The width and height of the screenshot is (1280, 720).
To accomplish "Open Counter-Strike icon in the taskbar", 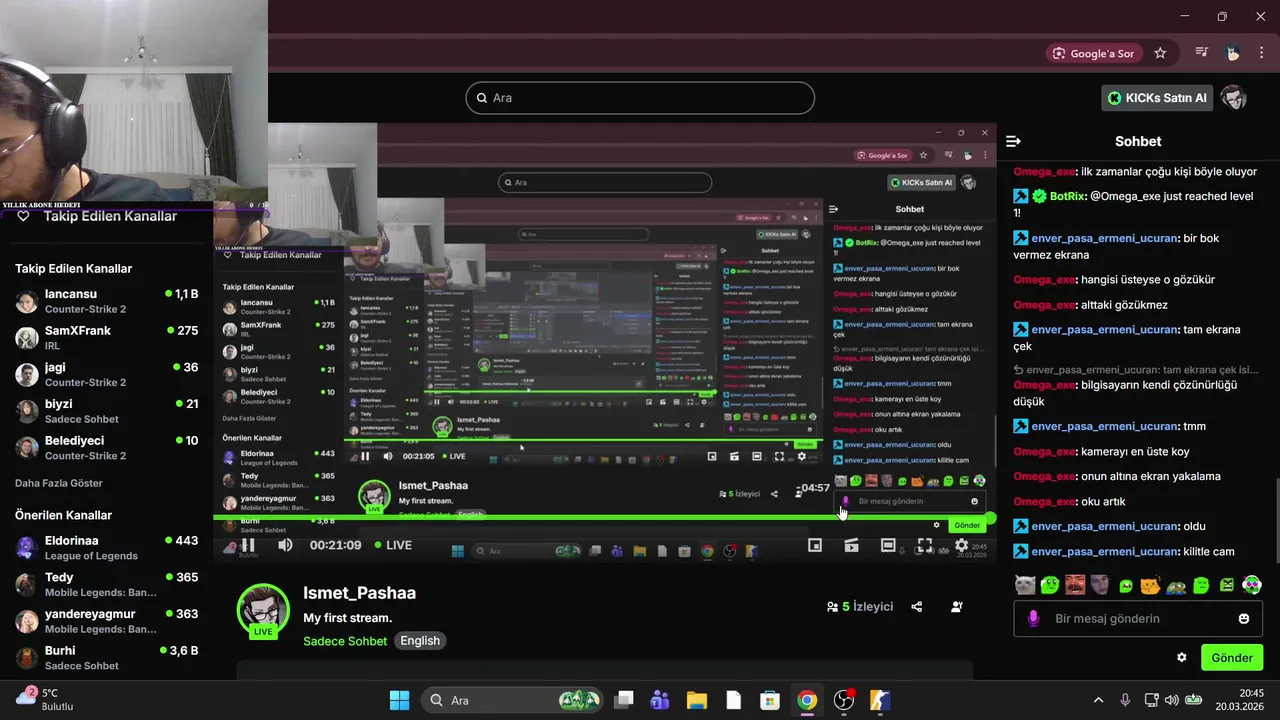I will (880, 700).
